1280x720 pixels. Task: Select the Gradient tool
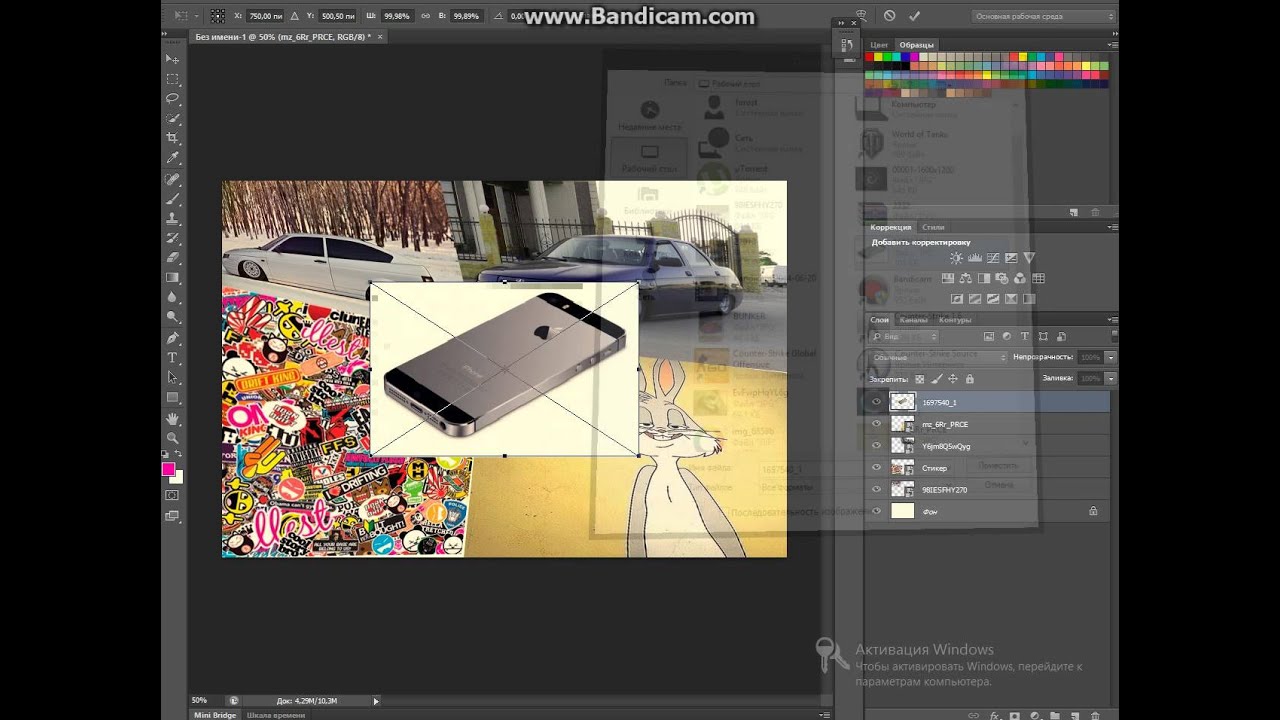click(x=172, y=278)
